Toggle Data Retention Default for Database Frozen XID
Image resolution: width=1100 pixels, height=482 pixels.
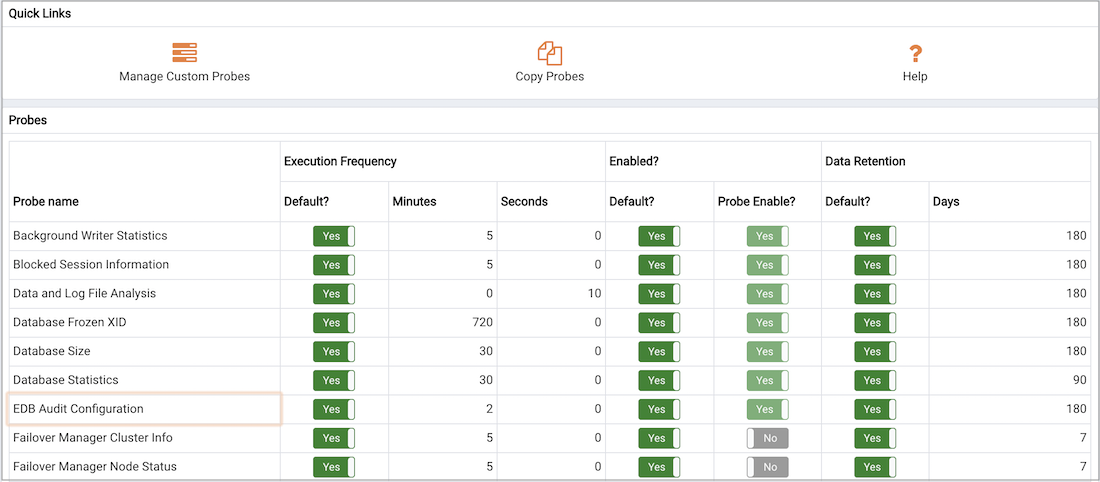click(876, 322)
